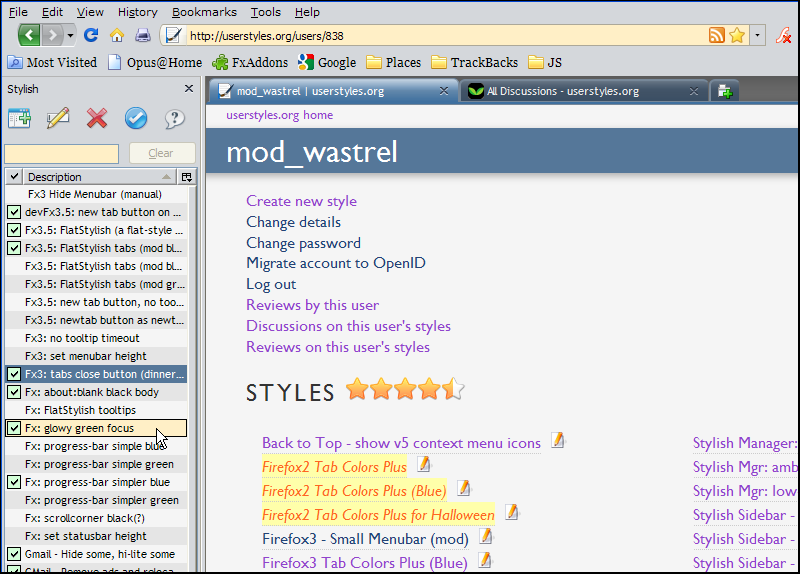Bookmark this page with the star icon
Image resolution: width=800 pixels, height=574 pixels.
(x=737, y=35)
